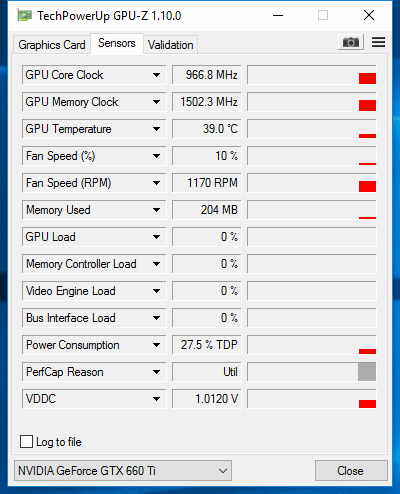Select the Sensors tab
400x494 pixels.
pos(117,43)
